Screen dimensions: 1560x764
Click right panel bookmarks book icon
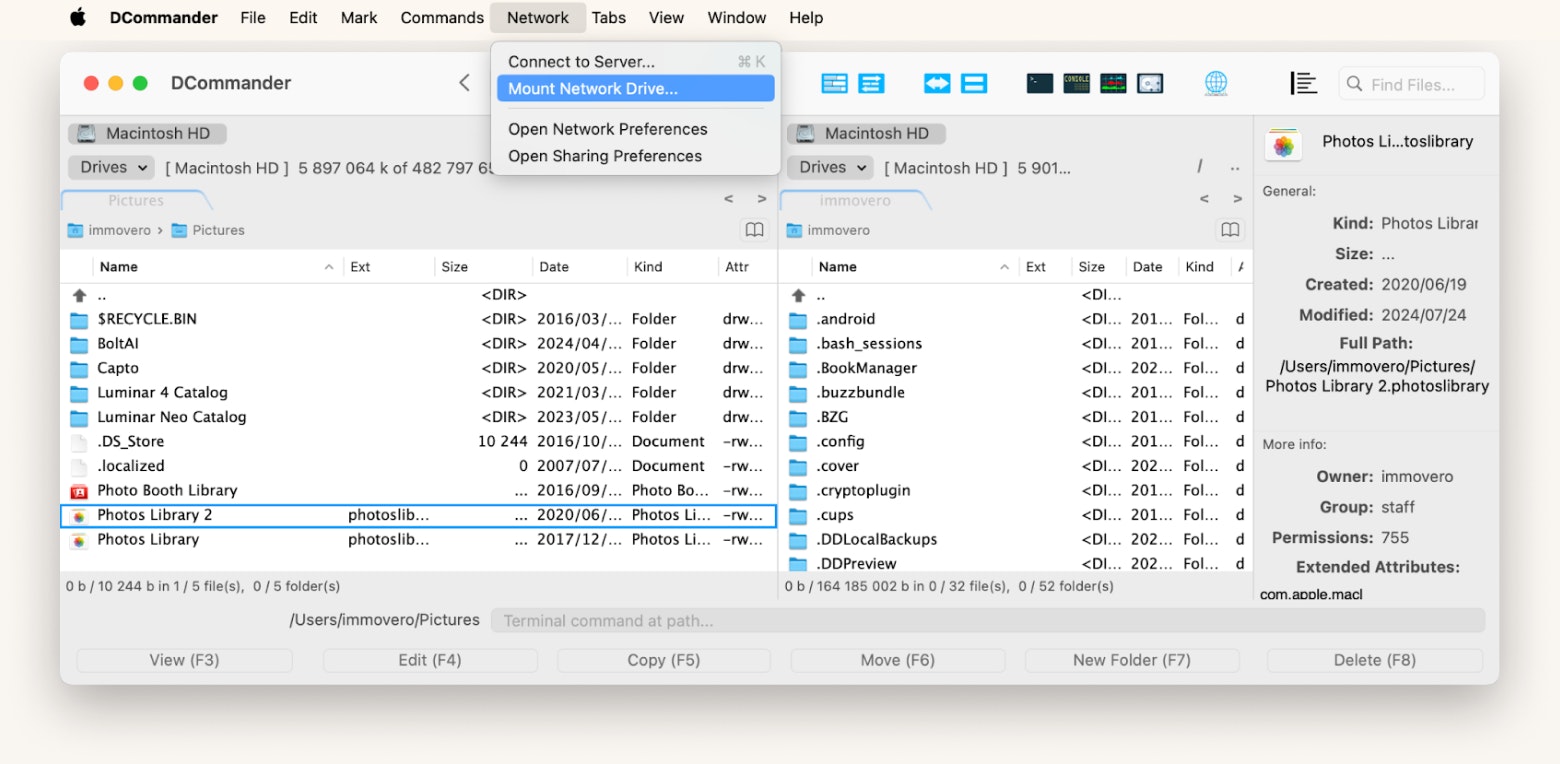pos(1230,230)
